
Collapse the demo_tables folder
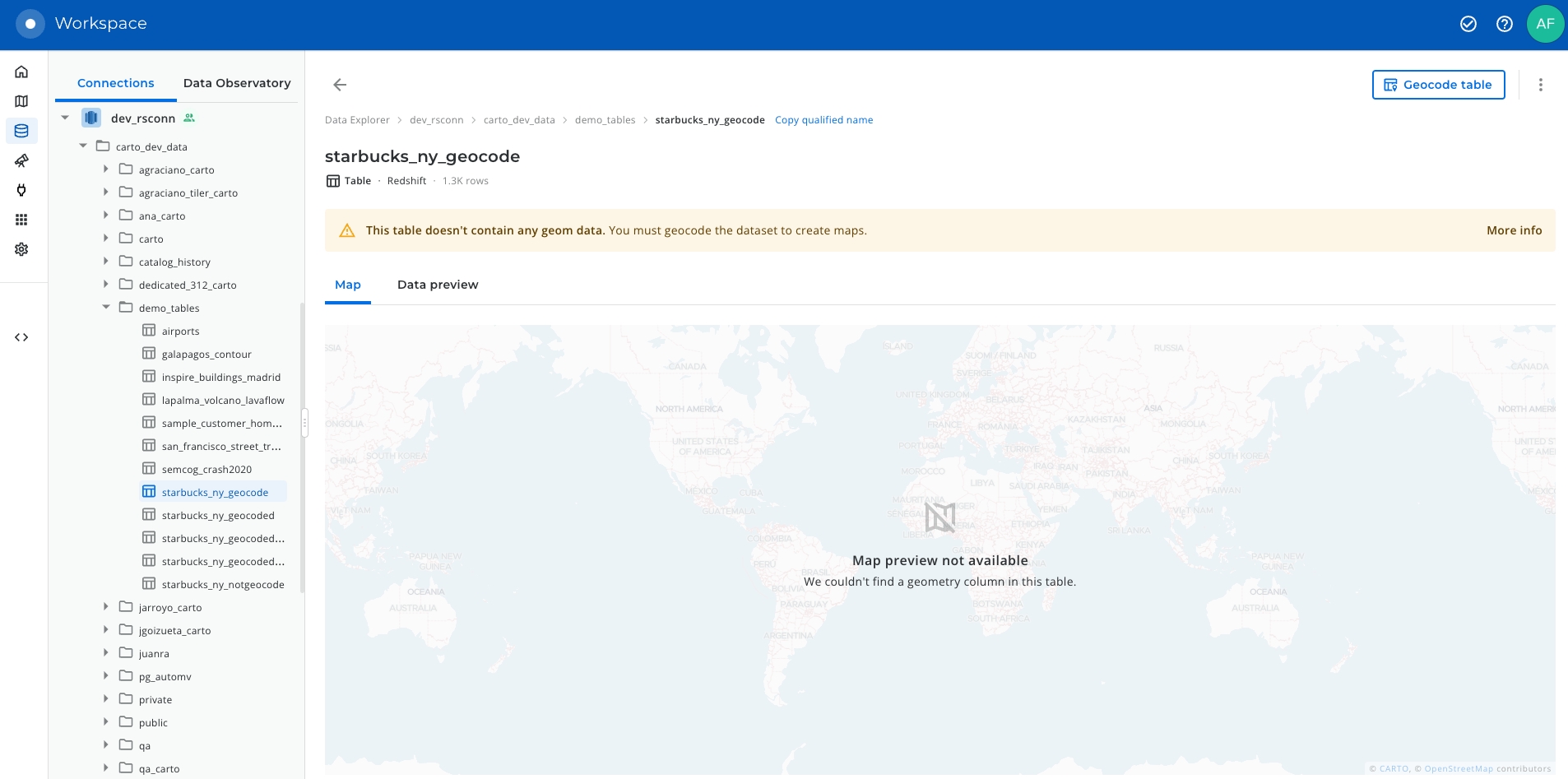[x=106, y=308]
